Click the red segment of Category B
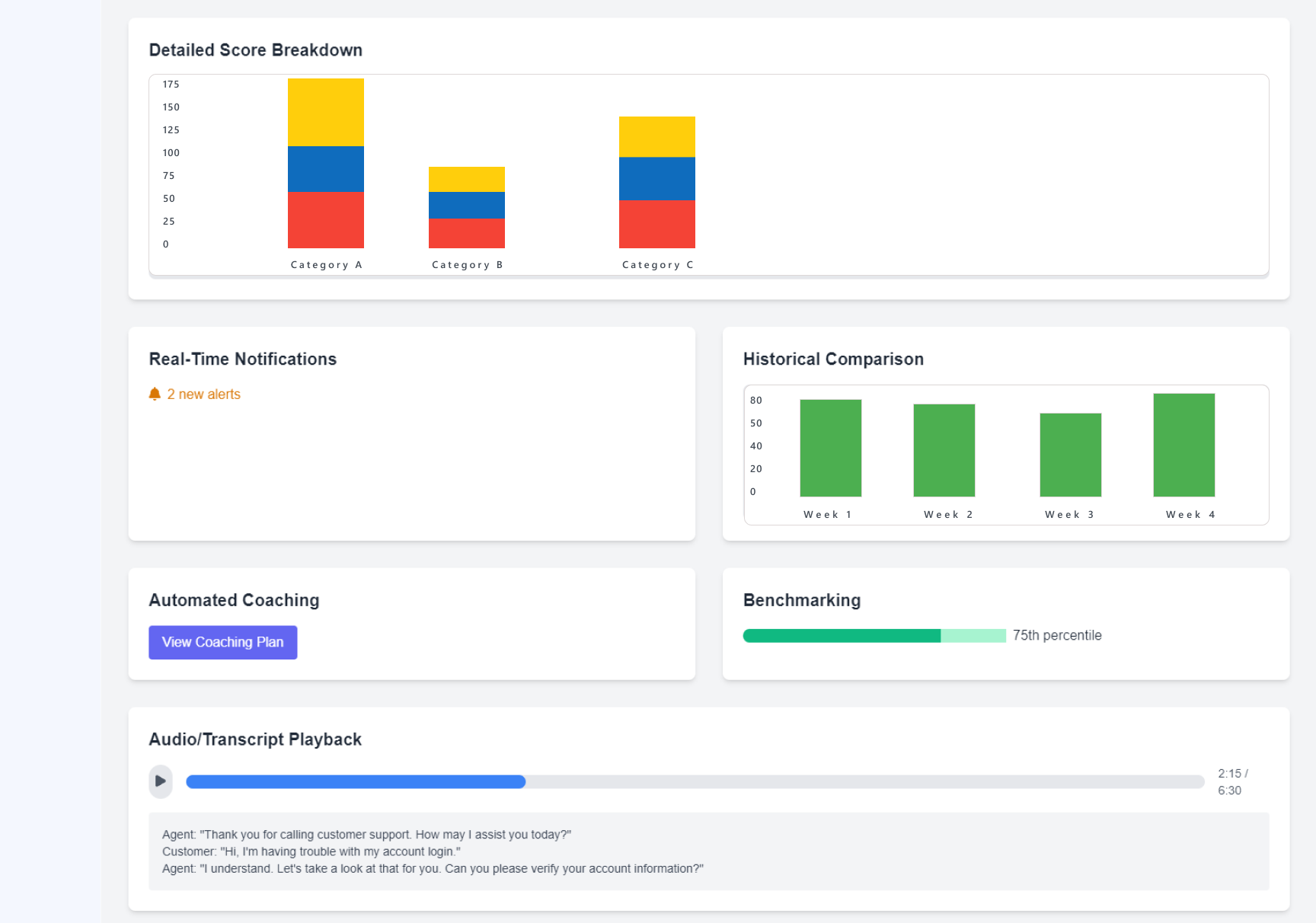 tap(466, 234)
